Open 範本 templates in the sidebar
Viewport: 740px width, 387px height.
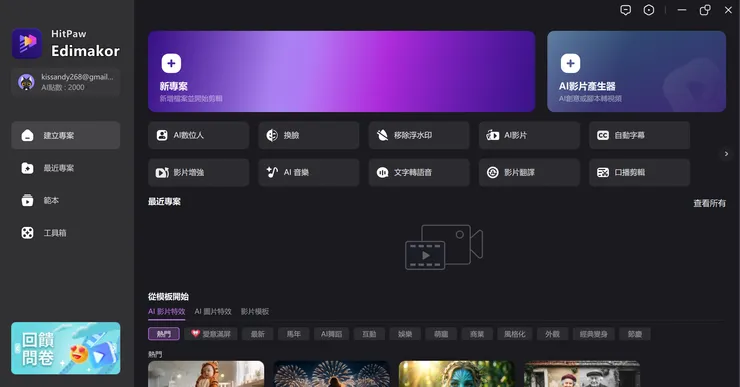tap(66, 200)
